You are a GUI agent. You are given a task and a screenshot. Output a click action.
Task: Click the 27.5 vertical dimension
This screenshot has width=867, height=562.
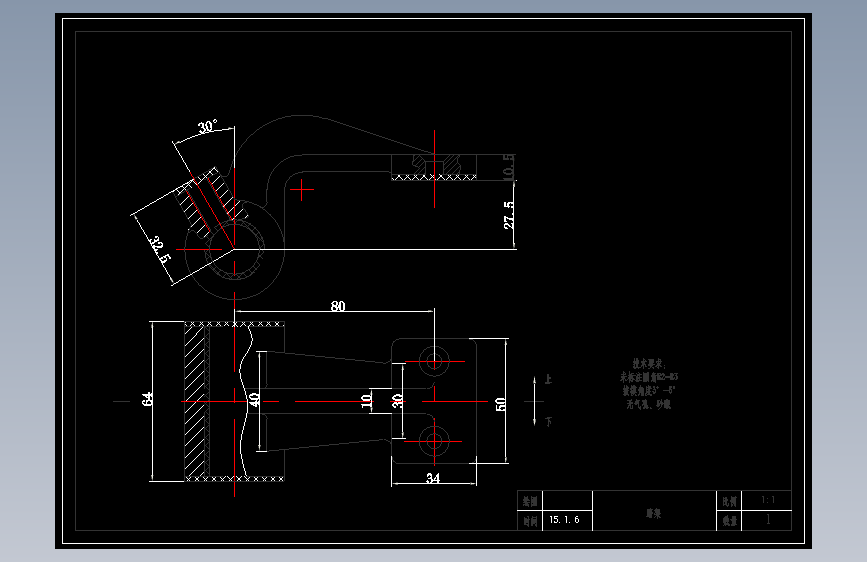tap(509, 215)
